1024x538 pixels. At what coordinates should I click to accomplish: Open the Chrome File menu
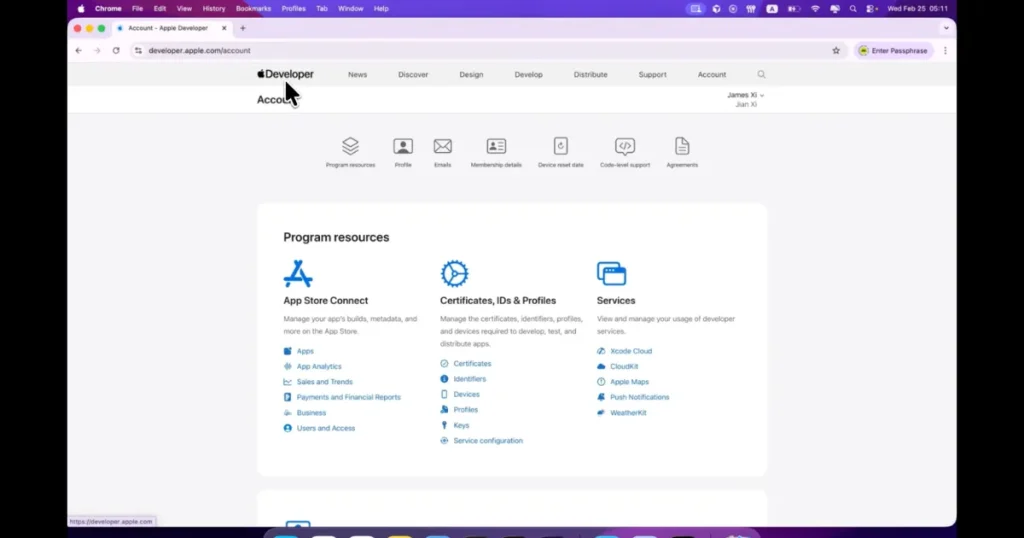point(137,8)
